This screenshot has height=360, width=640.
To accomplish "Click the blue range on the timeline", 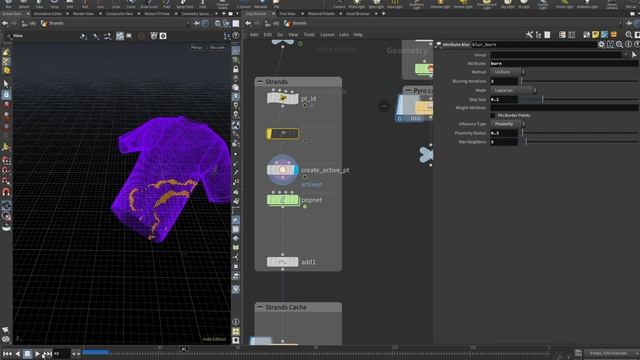I will (96, 352).
